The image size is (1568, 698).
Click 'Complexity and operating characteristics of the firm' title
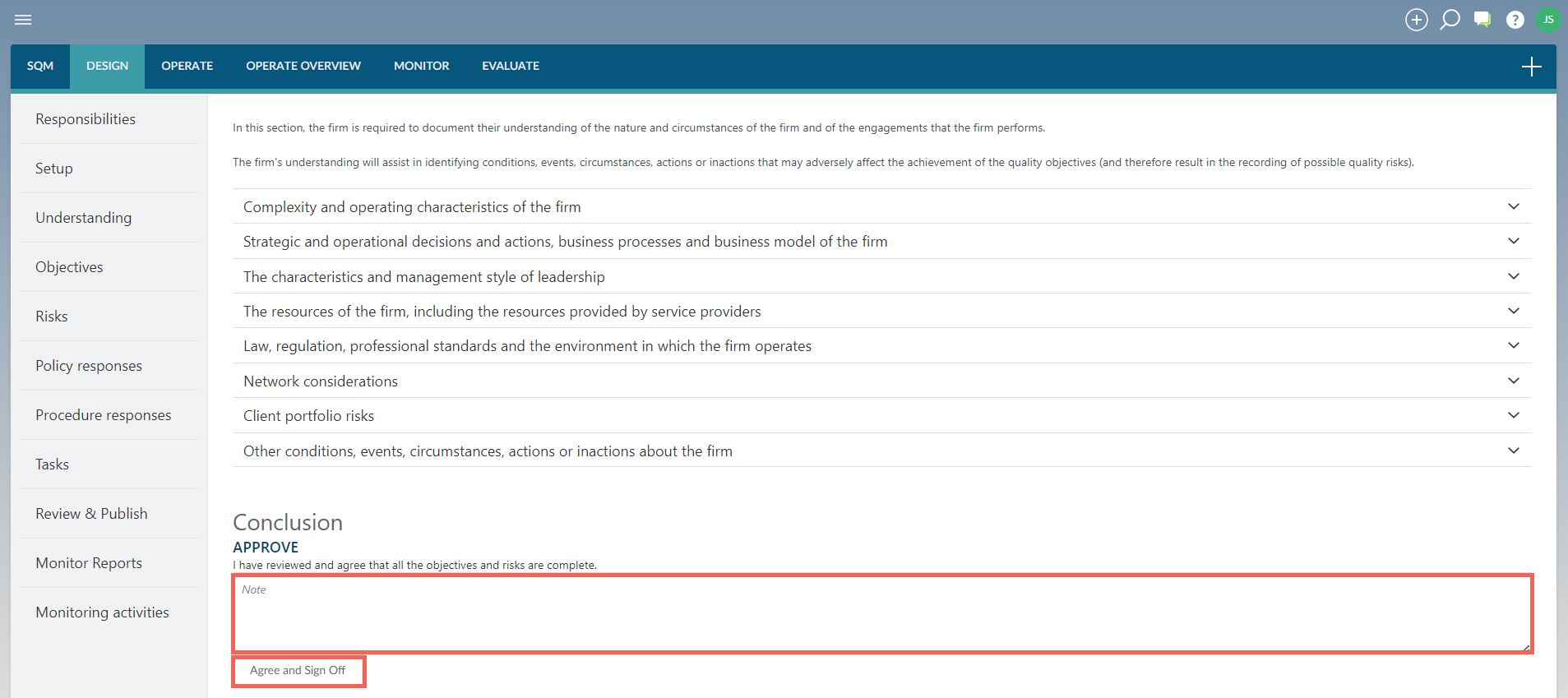coord(412,207)
